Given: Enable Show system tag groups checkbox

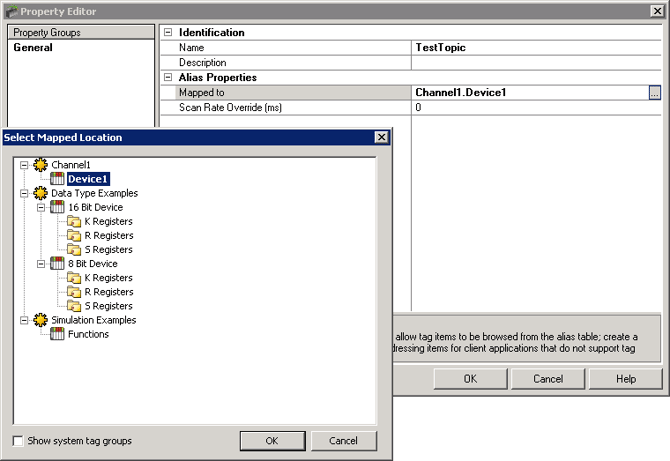Looking at the screenshot, I should pos(18,441).
